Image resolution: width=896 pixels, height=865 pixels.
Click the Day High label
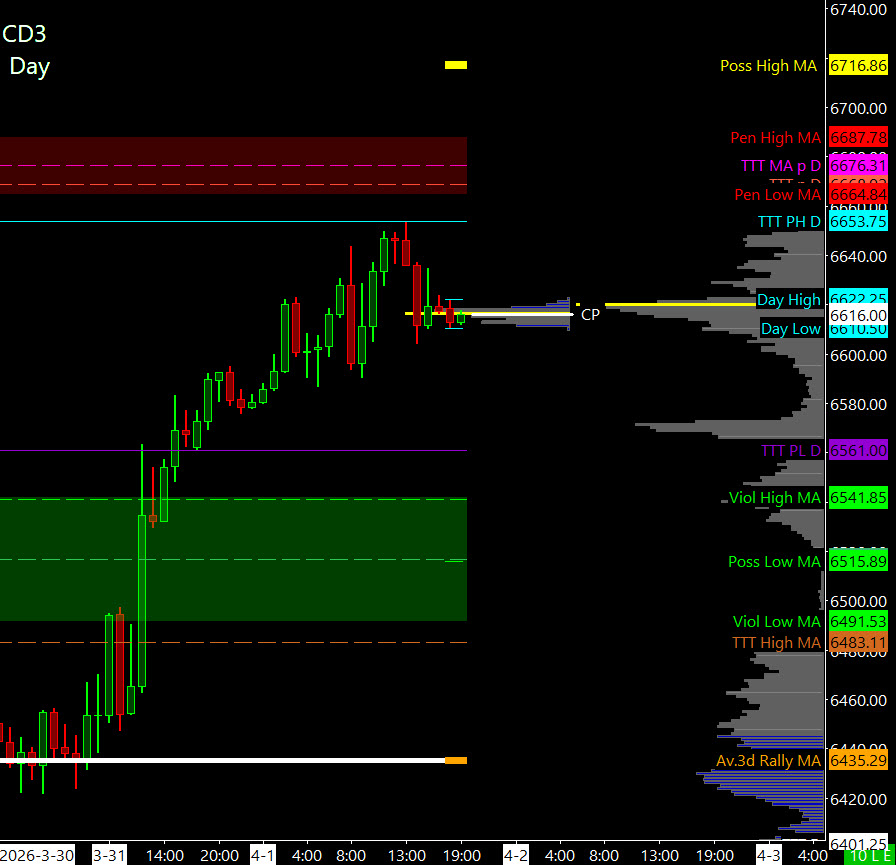click(788, 300)
